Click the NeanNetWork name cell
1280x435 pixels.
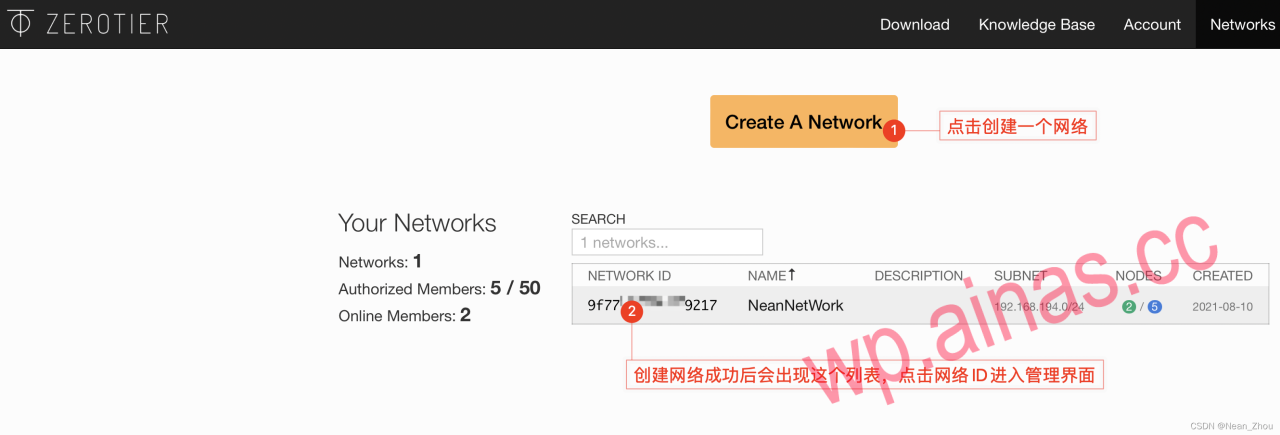(x=795, y=305)
